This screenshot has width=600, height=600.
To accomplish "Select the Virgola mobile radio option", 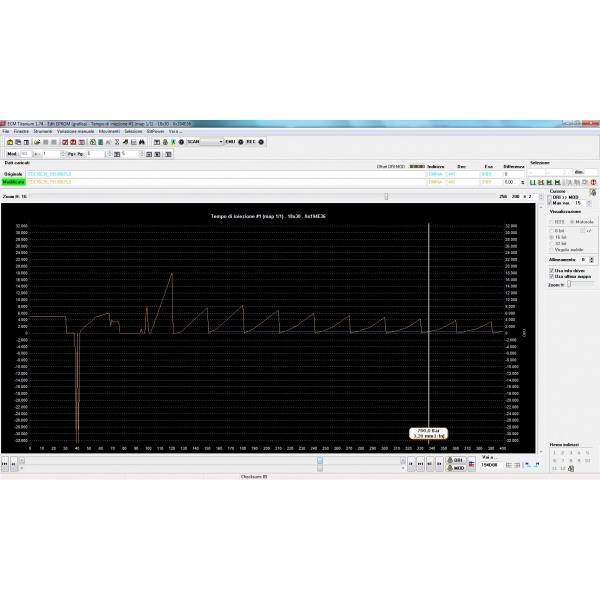I will point(551,249).
